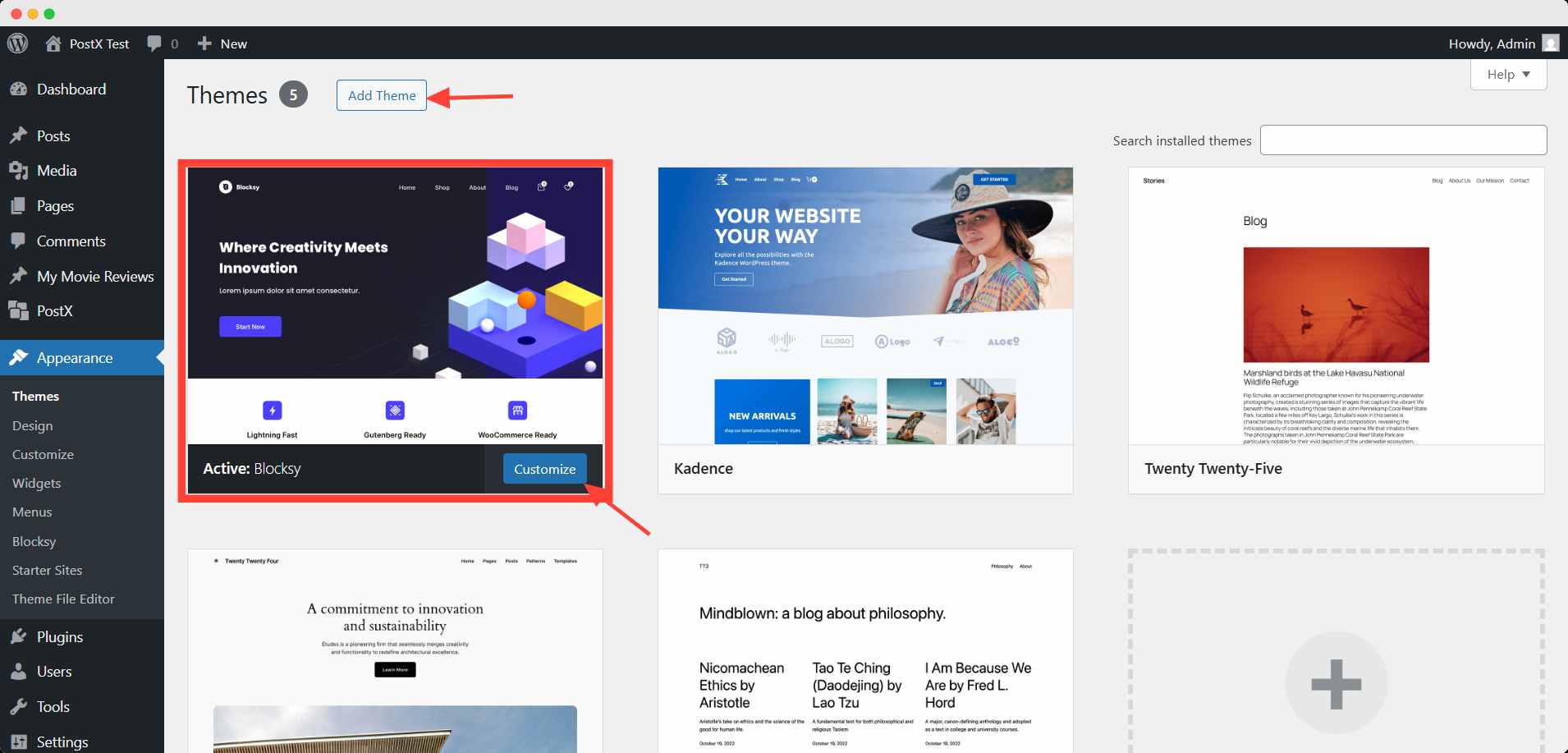Select Starter Sites submenu item
The image size is (1568, 753).
[47, 570]
